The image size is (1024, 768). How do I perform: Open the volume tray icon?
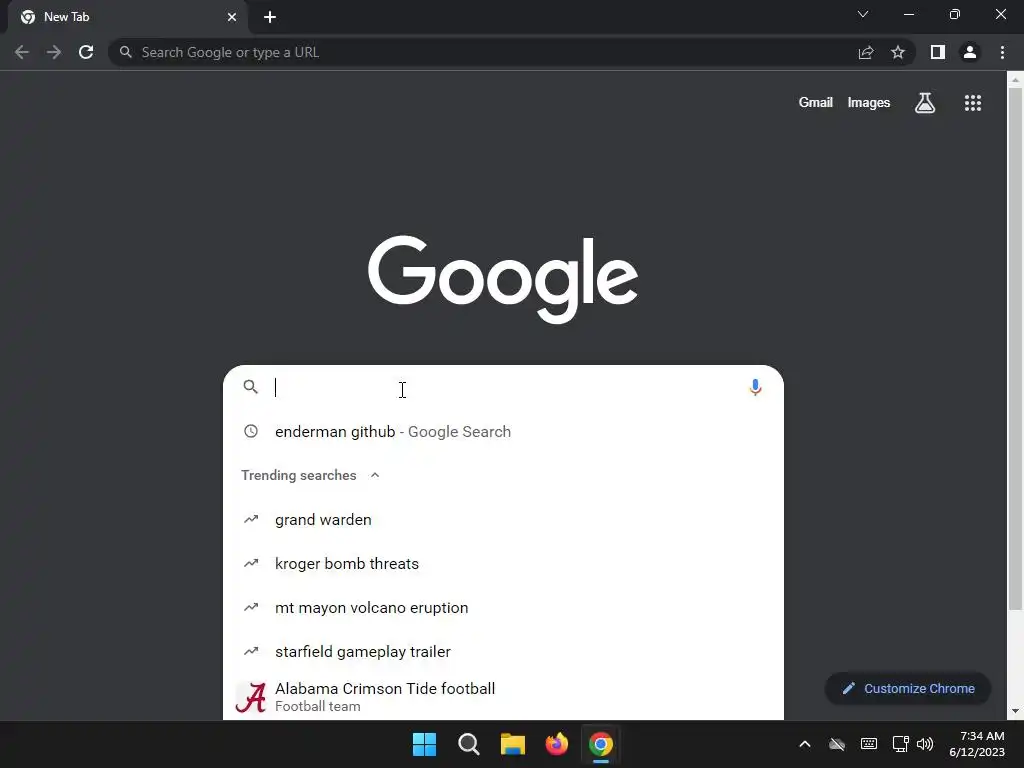pos(925,744)
